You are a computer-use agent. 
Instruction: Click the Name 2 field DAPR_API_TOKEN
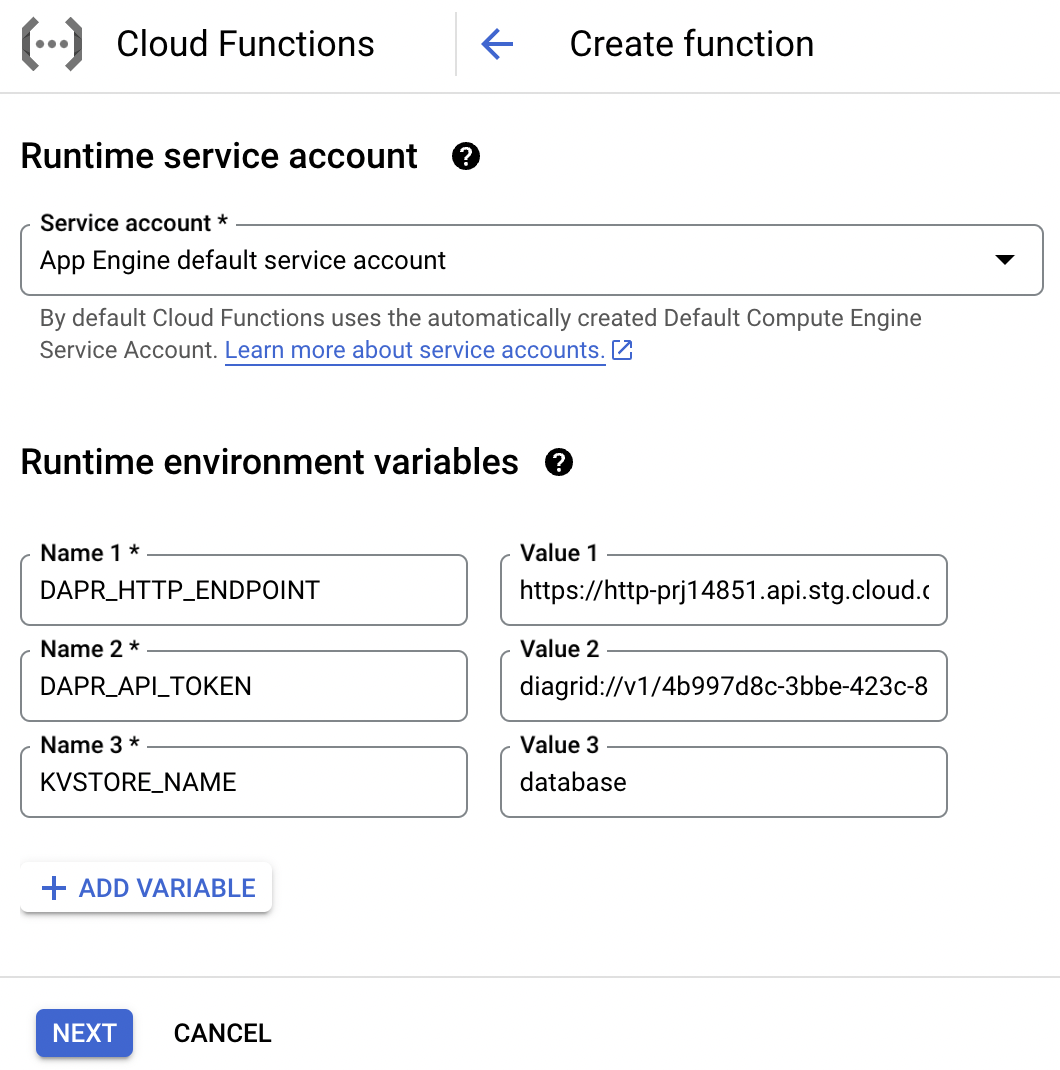click(x=243, y=687)
